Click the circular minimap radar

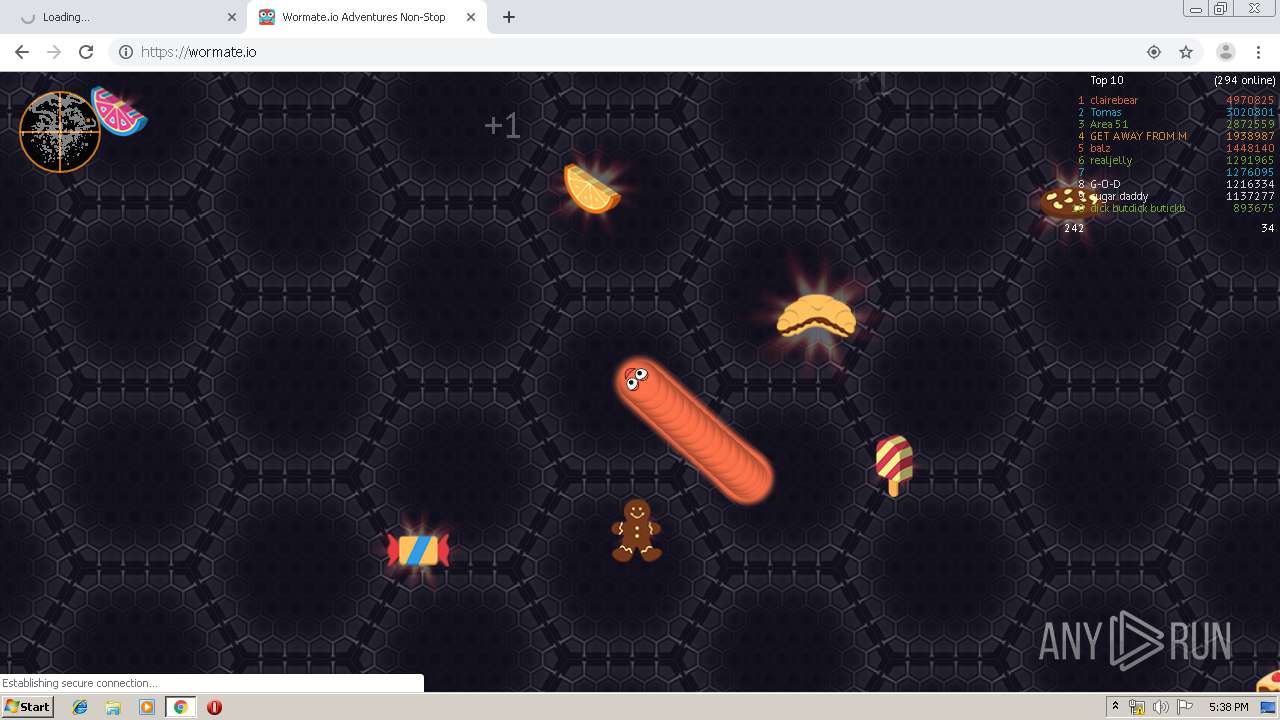point(59,132)
